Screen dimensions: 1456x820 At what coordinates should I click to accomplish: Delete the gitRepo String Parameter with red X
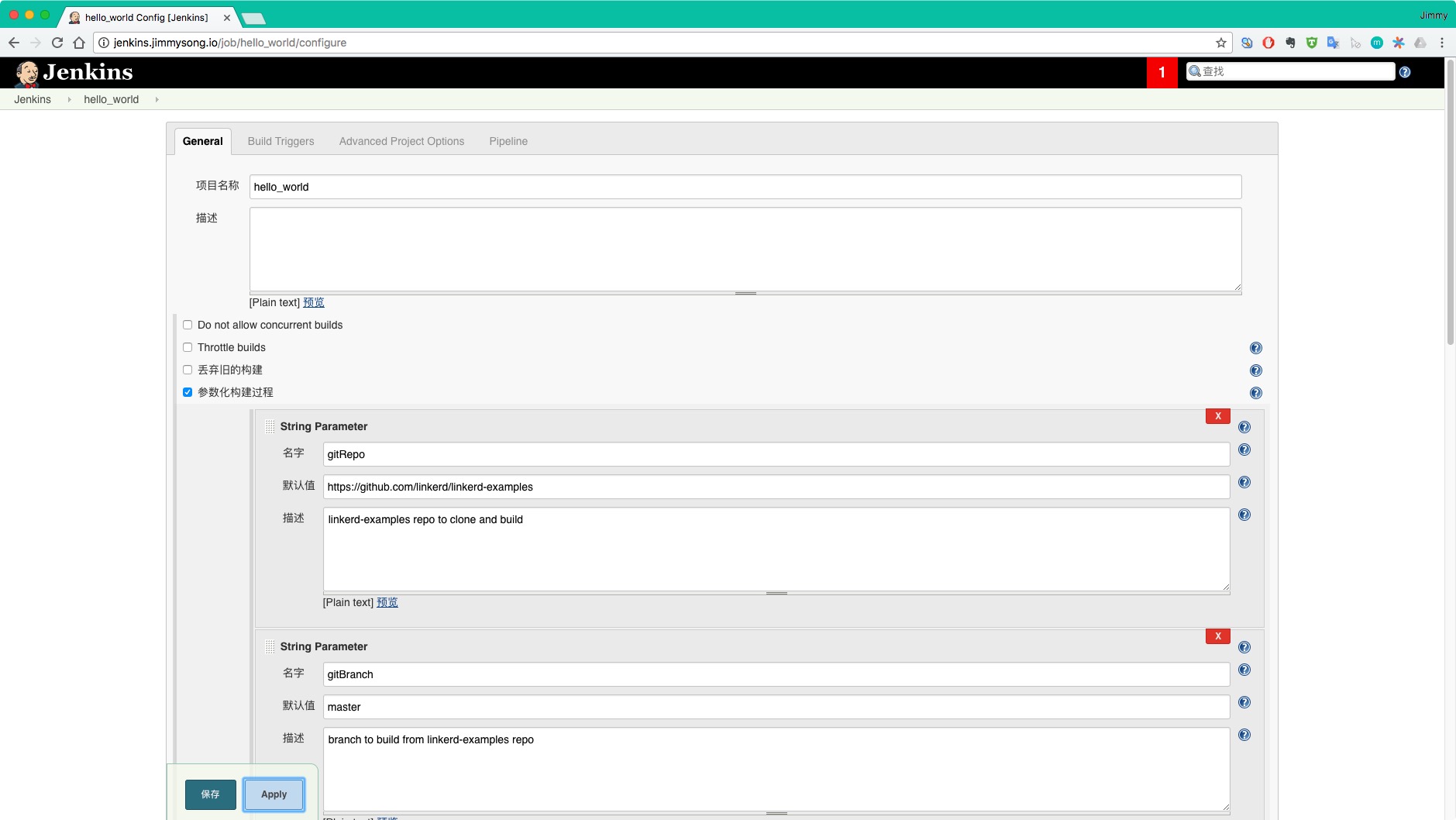click(1217, 416)
